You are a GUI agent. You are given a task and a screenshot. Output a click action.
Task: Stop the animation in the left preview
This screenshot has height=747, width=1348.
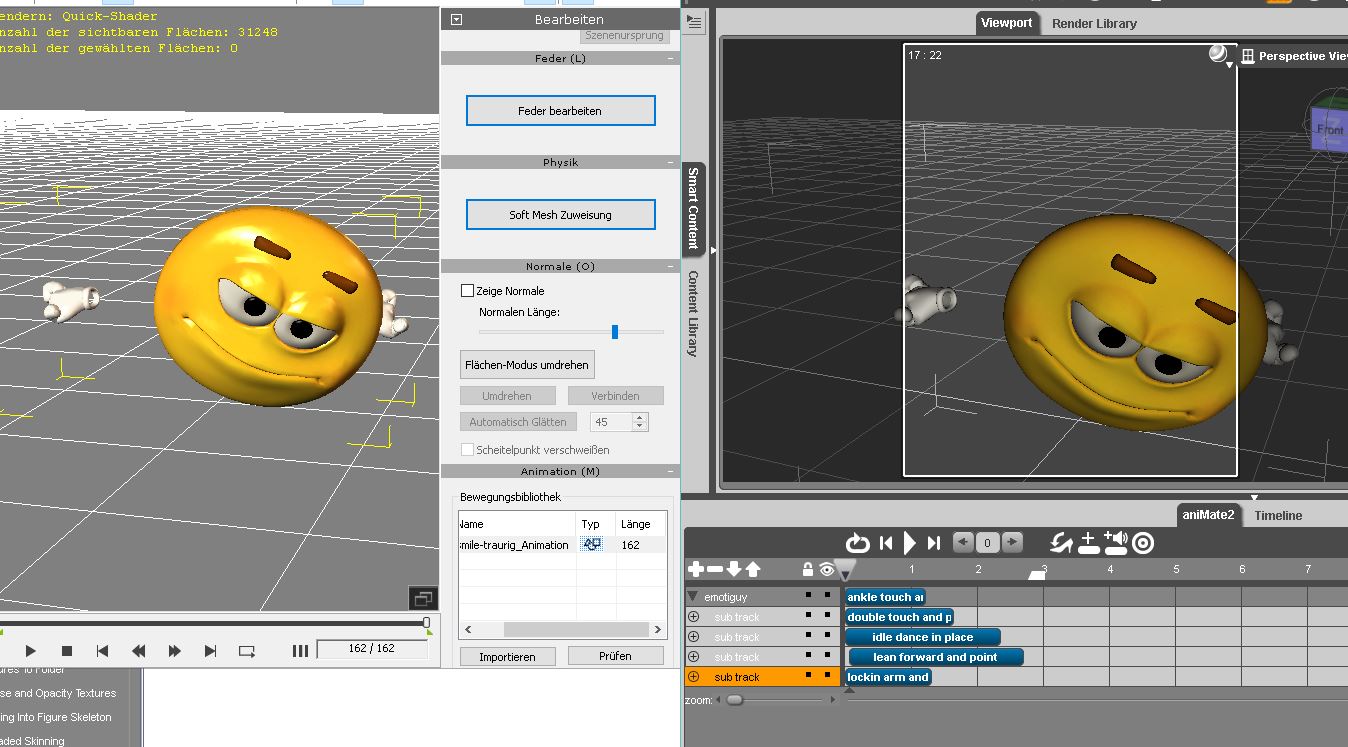point(67,651)
